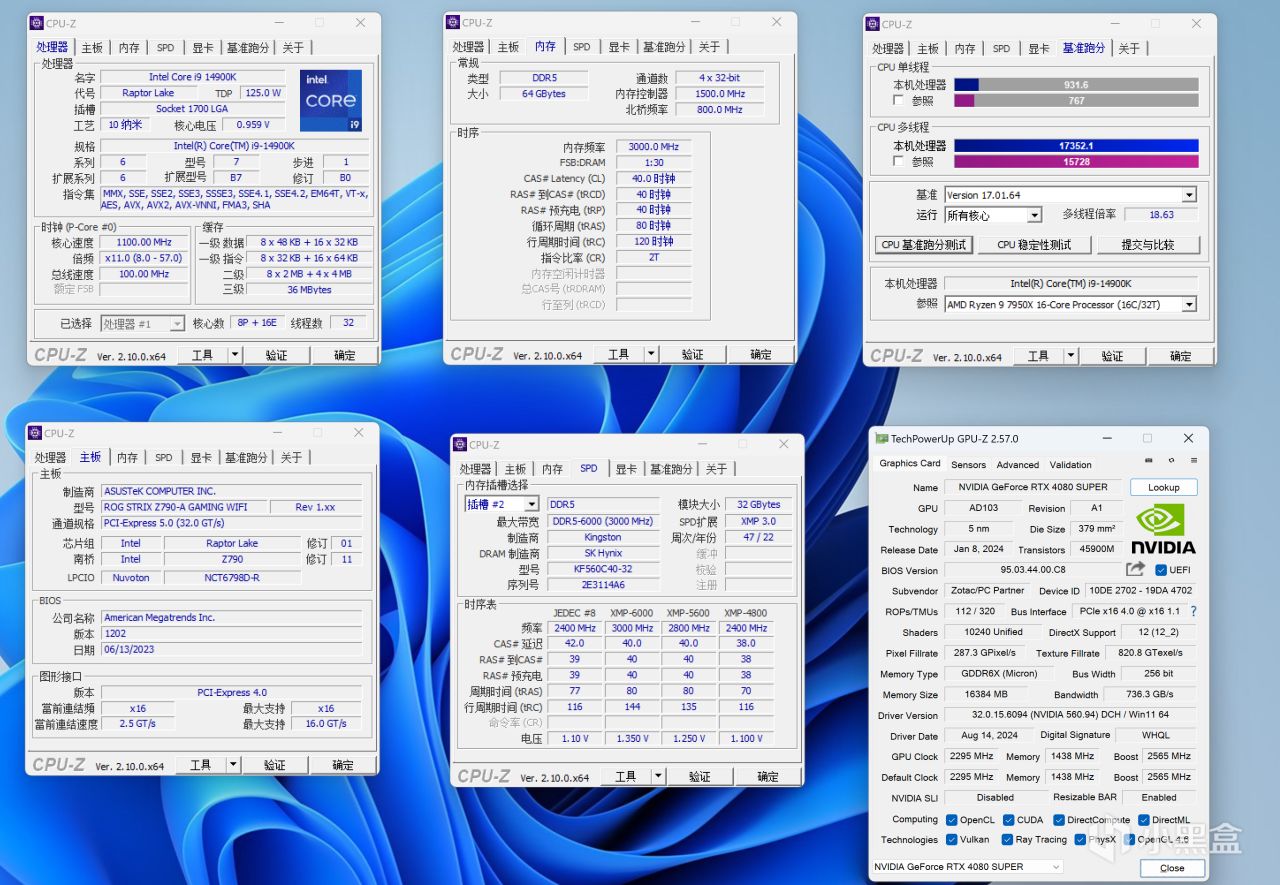Viewport: 1280px width, 885px height.
Task: Toggle the Vulkan checkbox
Action: point(951,840)
